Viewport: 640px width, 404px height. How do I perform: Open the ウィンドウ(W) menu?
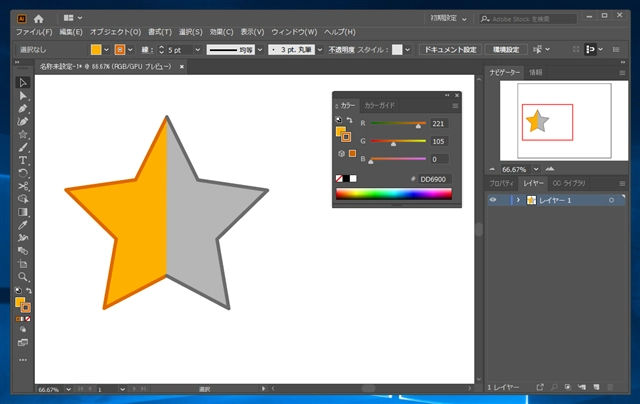tap(294, 32)
